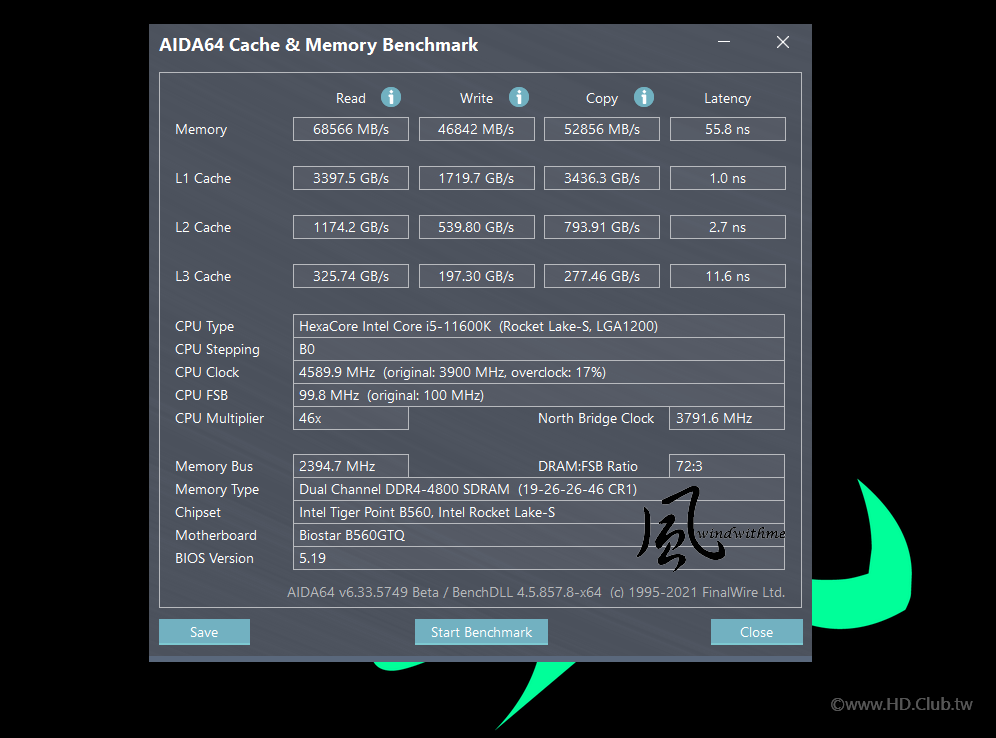Click the Memory Bus field 2394.7 MHz
Viewport: 996px width, 738px height.
pos(351,466)
